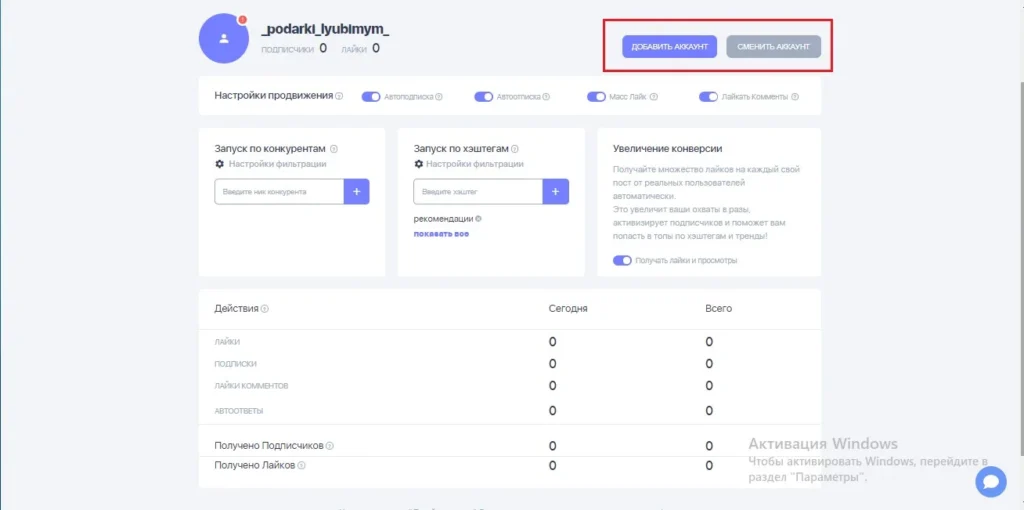The height and width of the screenshot is (510, 1024).
Task: Click info icon beside Получено Лайков
Action: (x=302, y=466)
